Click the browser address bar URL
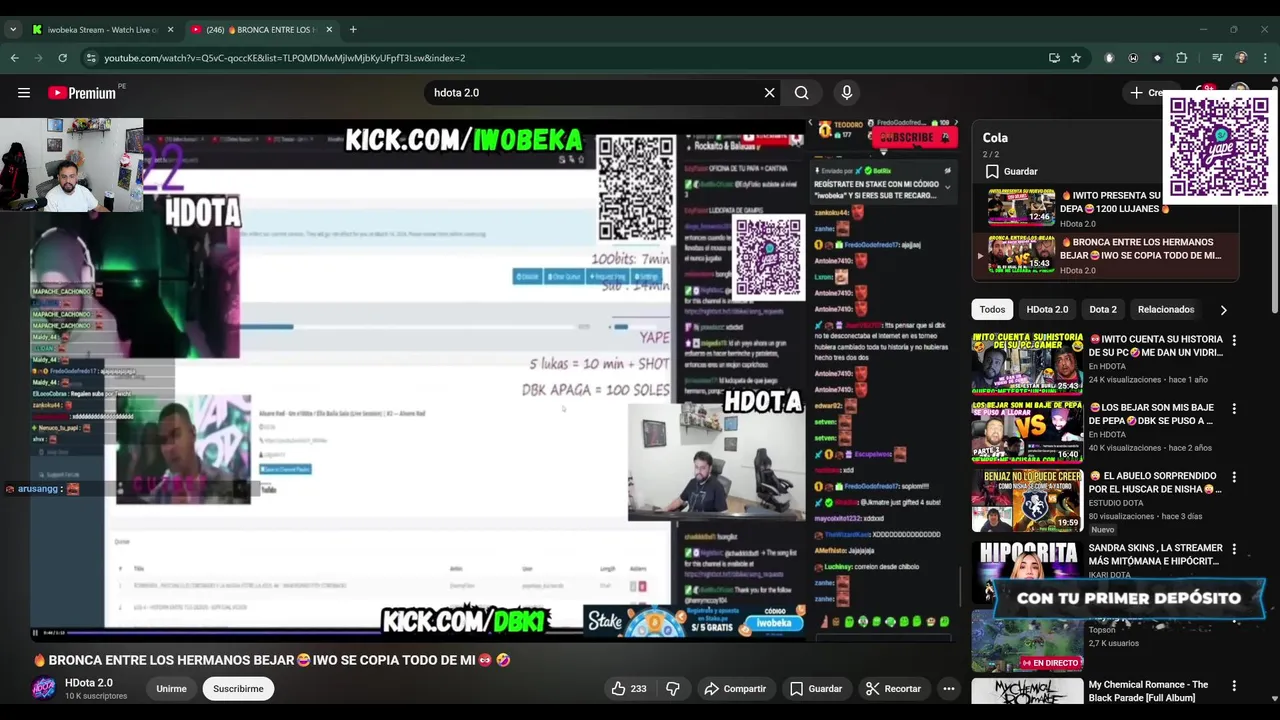This screenshot has width=1280, height=720. (285, 58)
